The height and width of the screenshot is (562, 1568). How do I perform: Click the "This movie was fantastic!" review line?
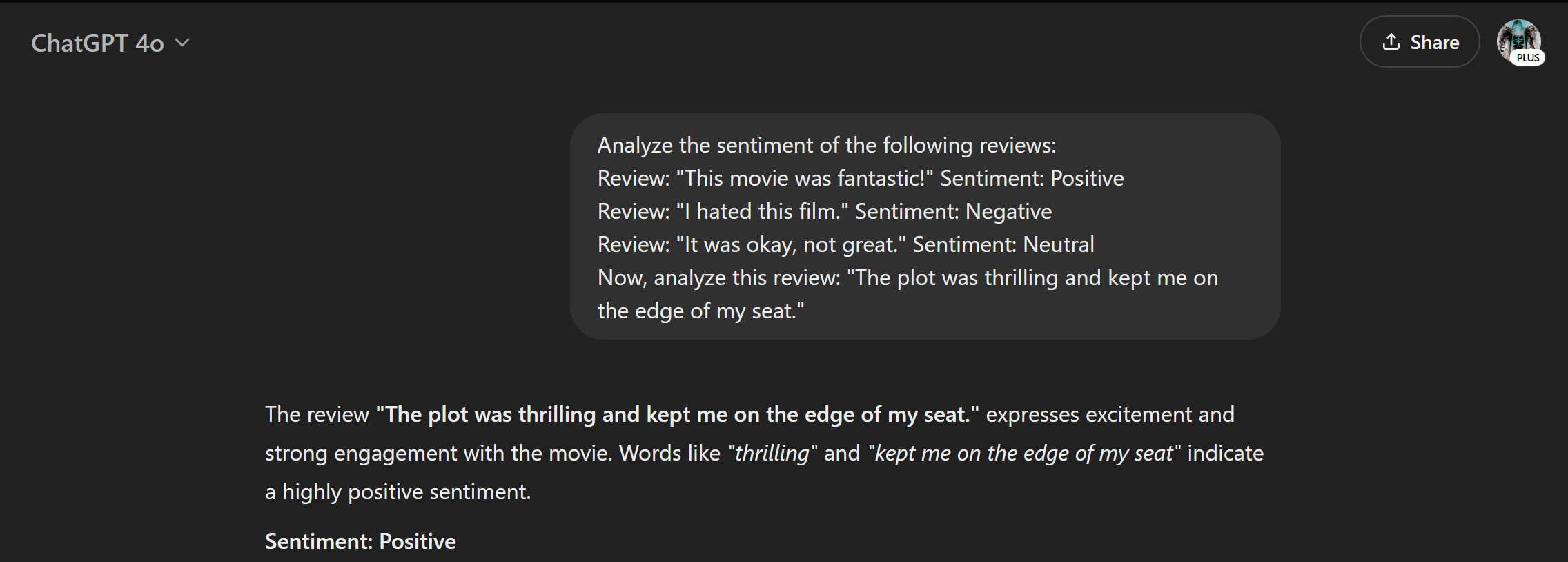click(860, 179)
